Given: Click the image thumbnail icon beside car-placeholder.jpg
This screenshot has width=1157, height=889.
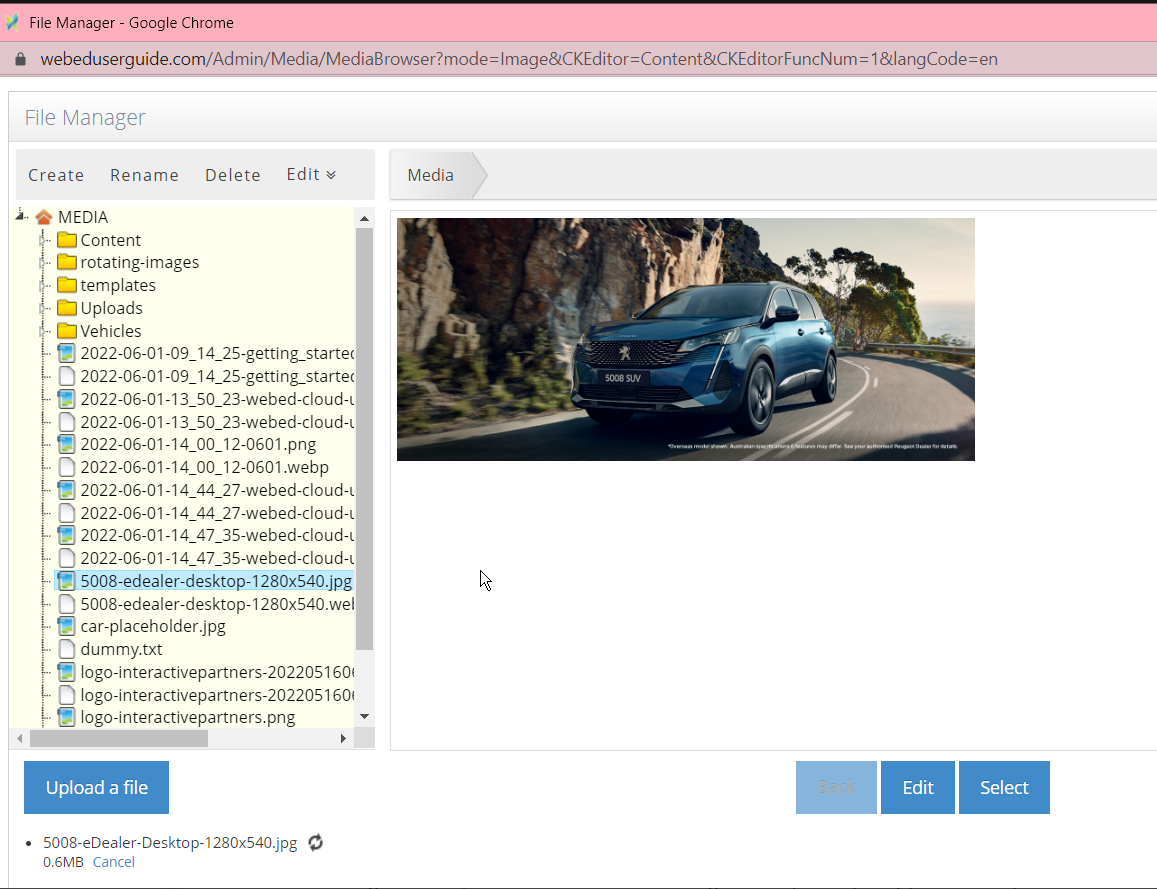Looking at the screenshot, I should 65,626.
